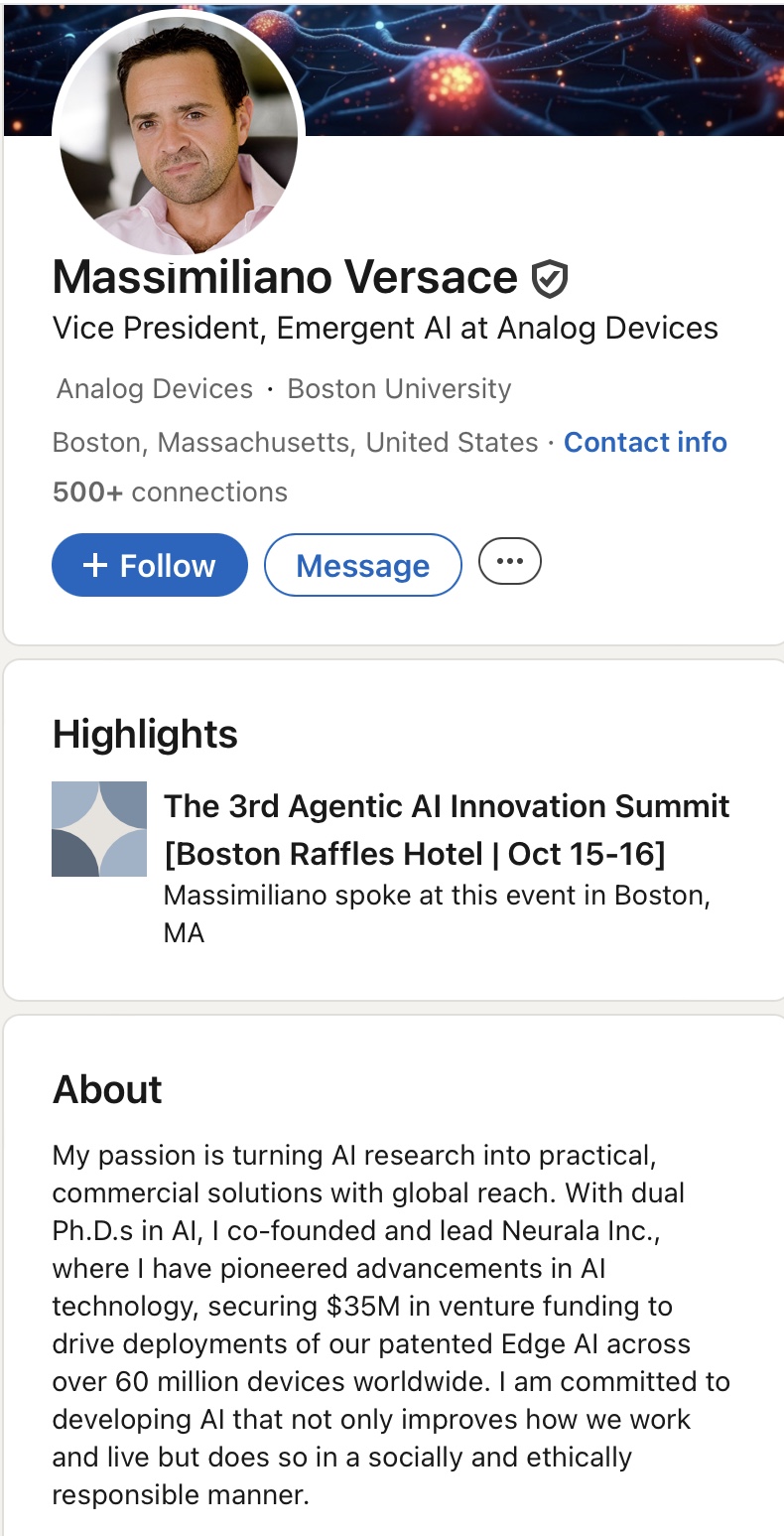
Task: Click the neural network cover banner image
Action: pyautogui.click(x=546, y=70)
